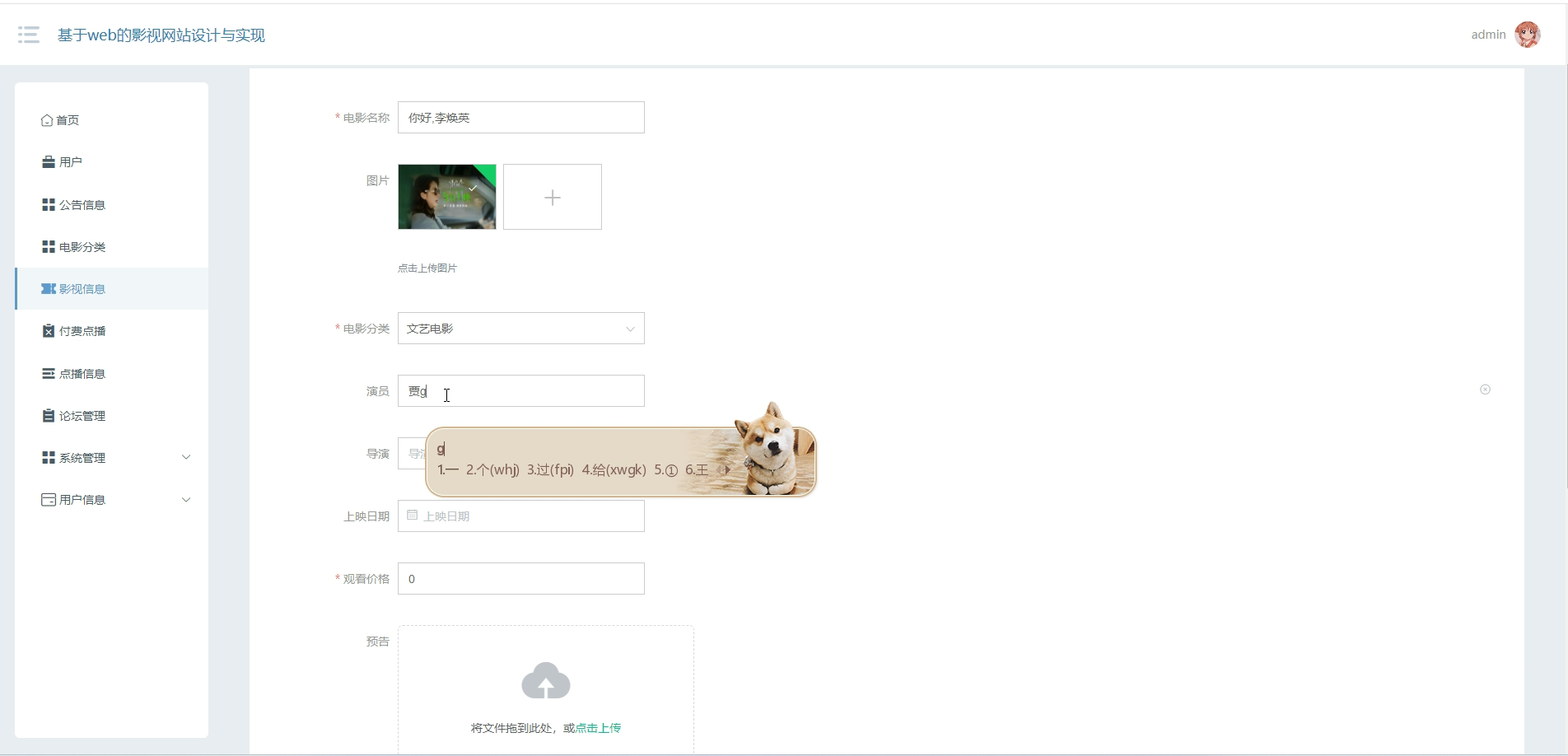Click the admin avatar icon
The width and height of the screenshot is (1568, 756).
coord(1527,35)
